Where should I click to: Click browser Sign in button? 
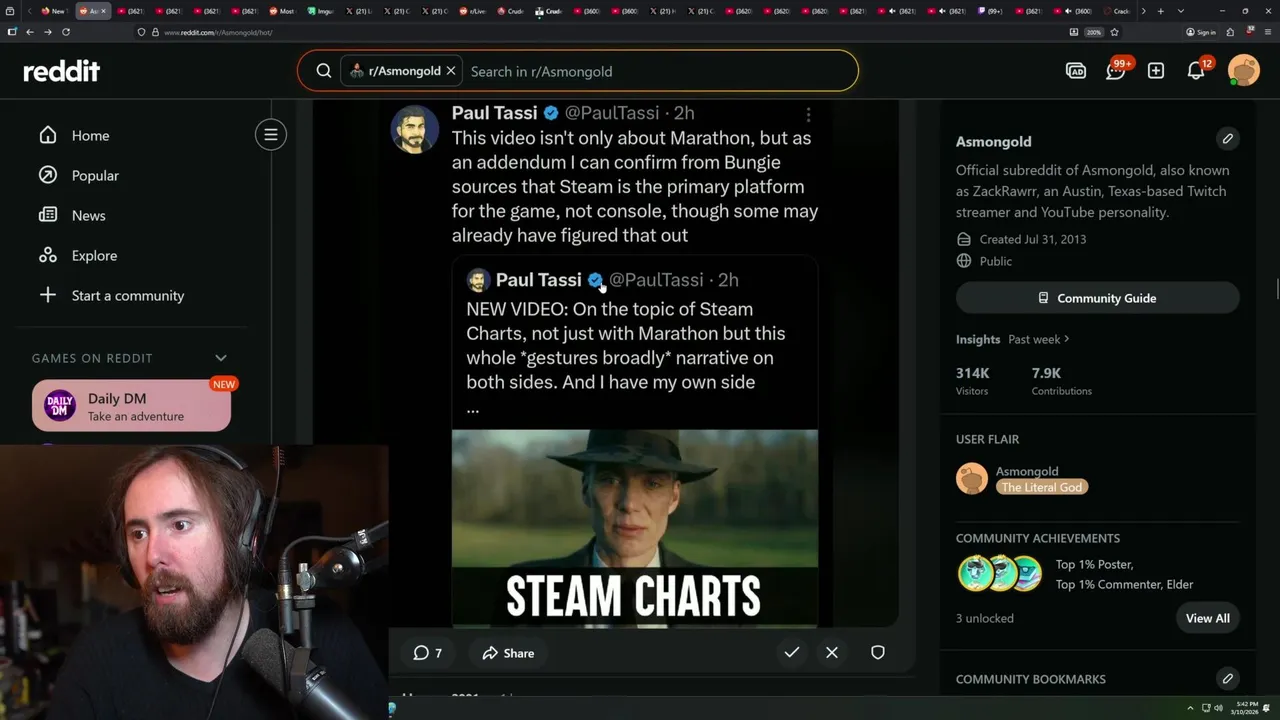click(x=1200, y=32)
